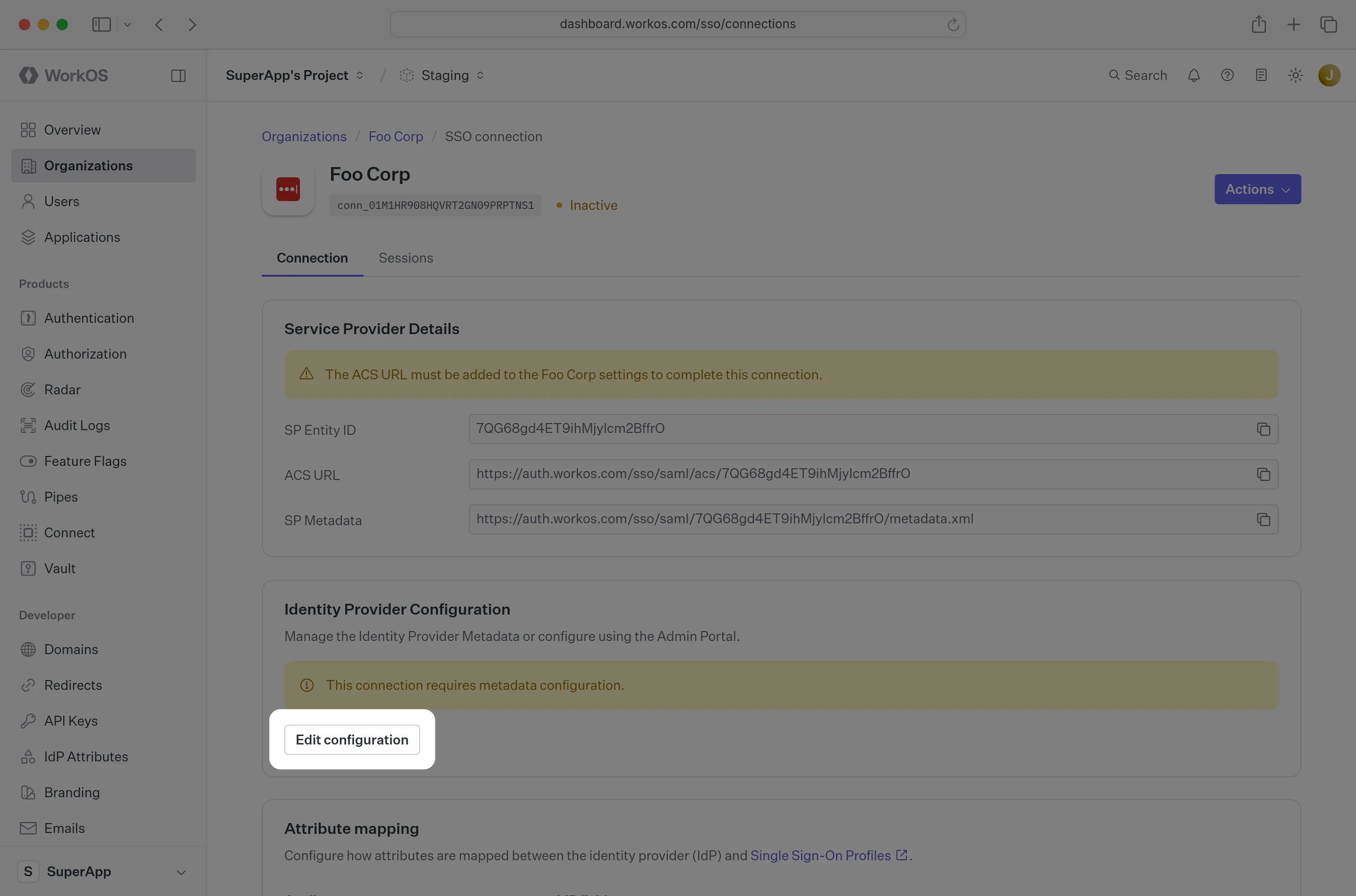The height and width of the screenshot is (896, 1356).
Task: Open the Staging environment selector
Action: 443,75
